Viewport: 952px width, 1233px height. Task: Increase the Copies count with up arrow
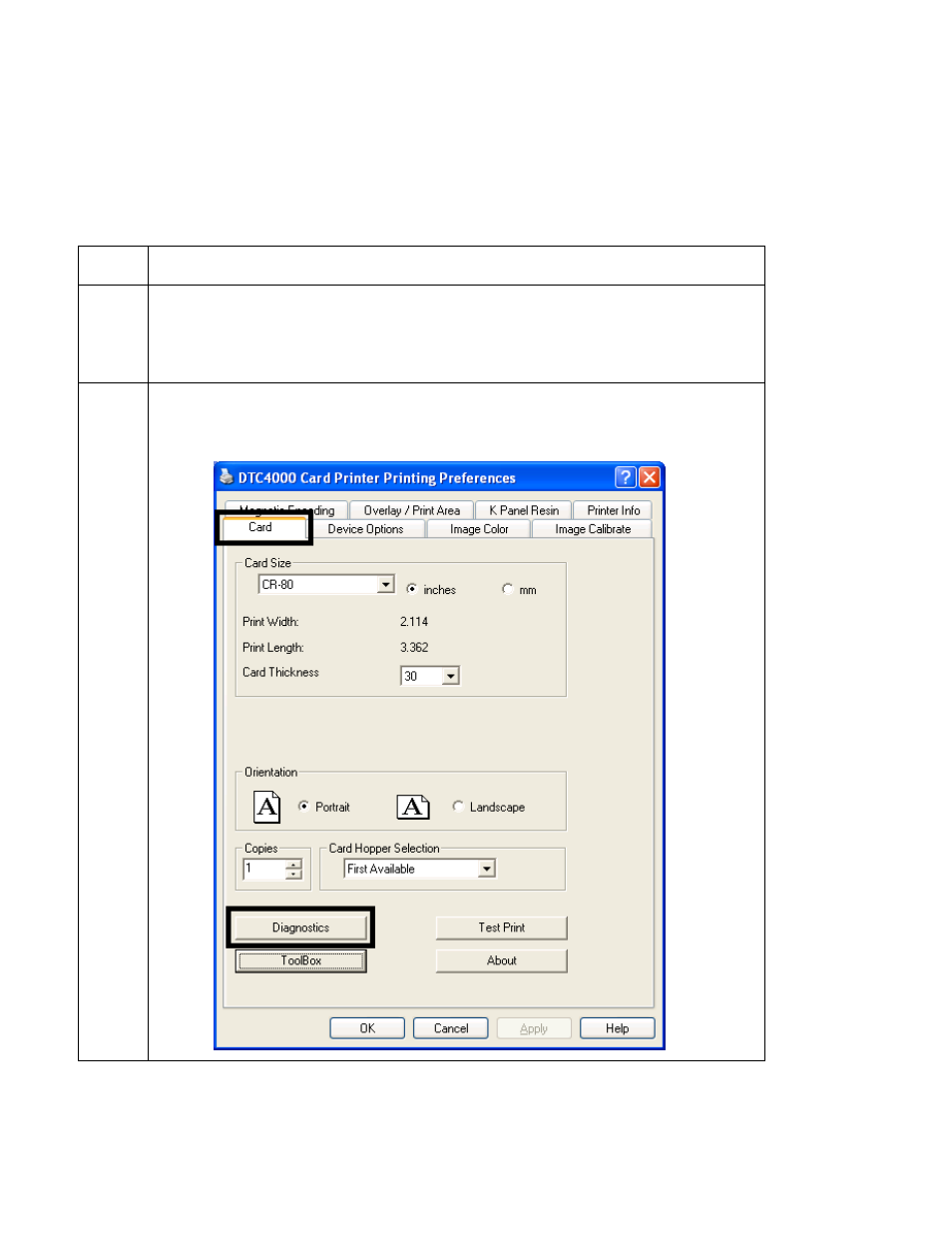(x=293, y=865)
